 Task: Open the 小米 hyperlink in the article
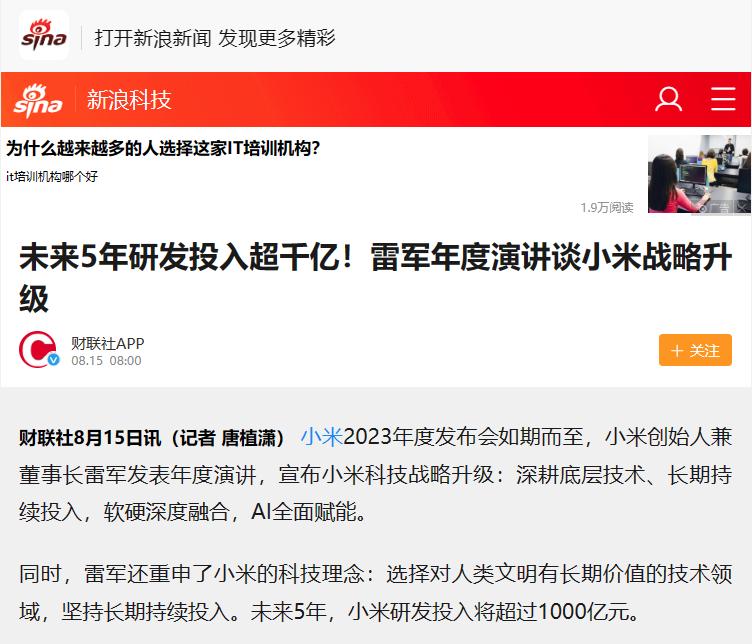tap(322, 437)
